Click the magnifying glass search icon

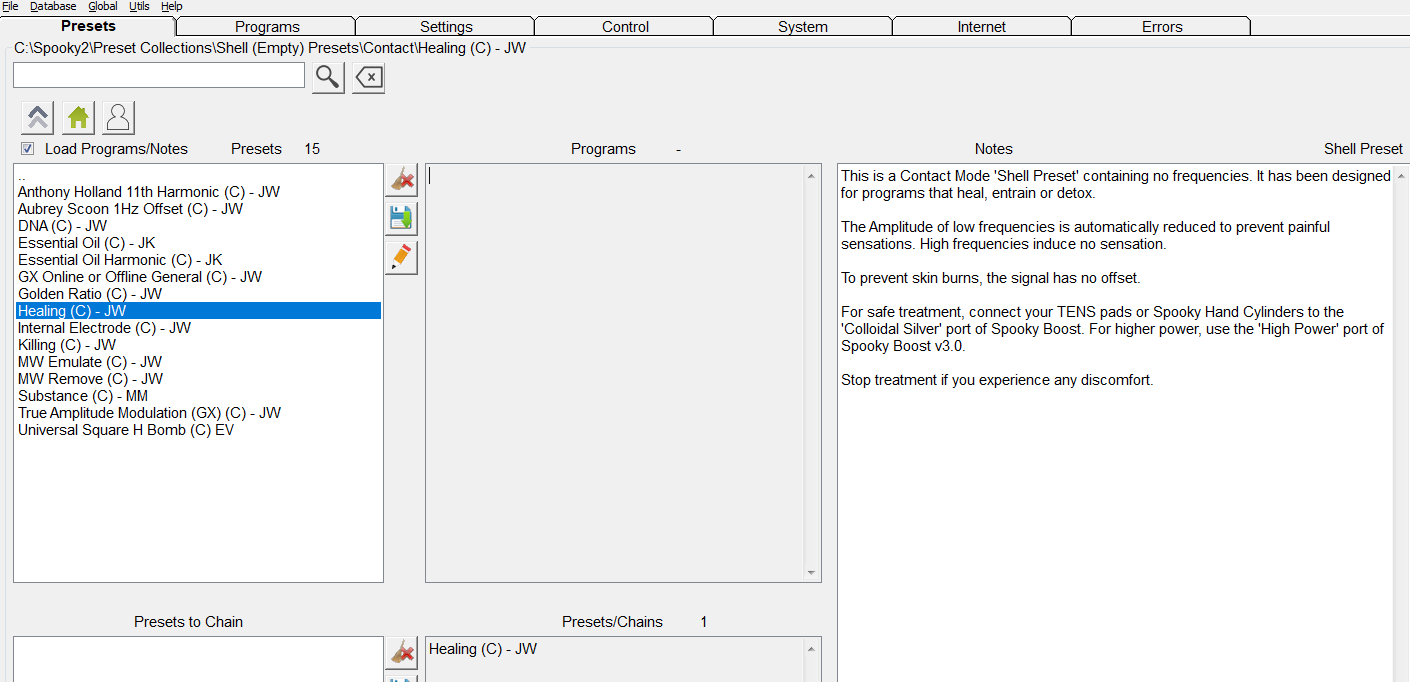pos(328,77)
